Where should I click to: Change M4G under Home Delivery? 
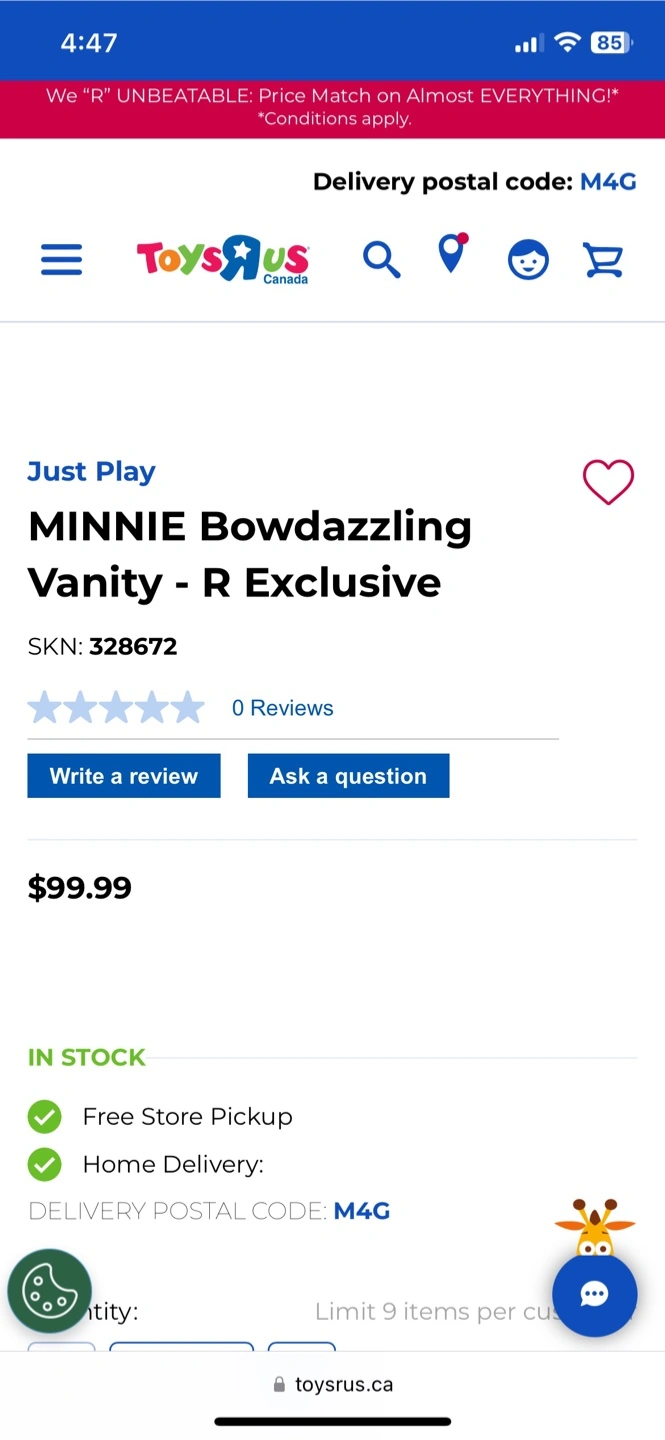pyautogui.click(x=361, y=1211)
